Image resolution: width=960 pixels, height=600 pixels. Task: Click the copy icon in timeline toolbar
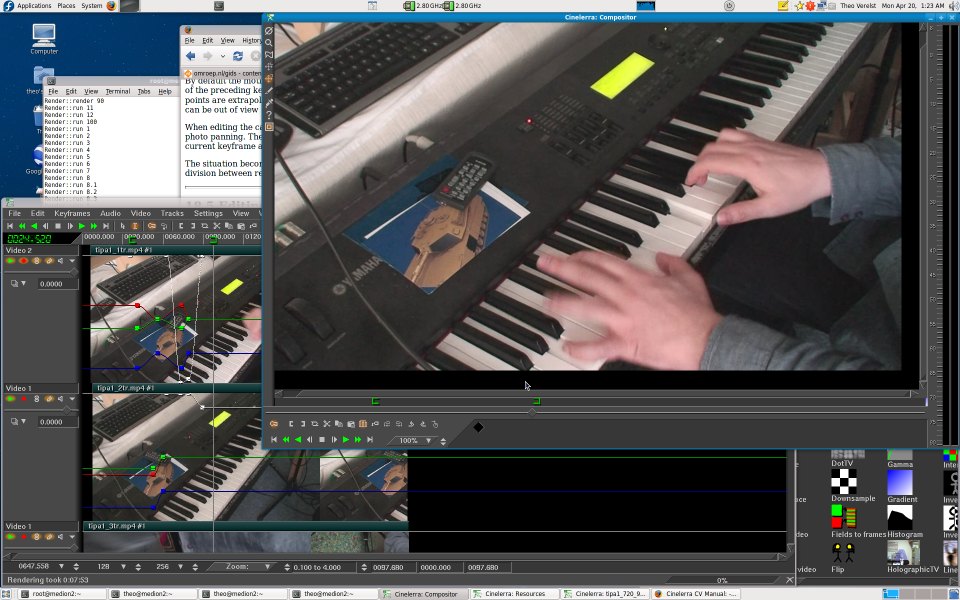228,226
